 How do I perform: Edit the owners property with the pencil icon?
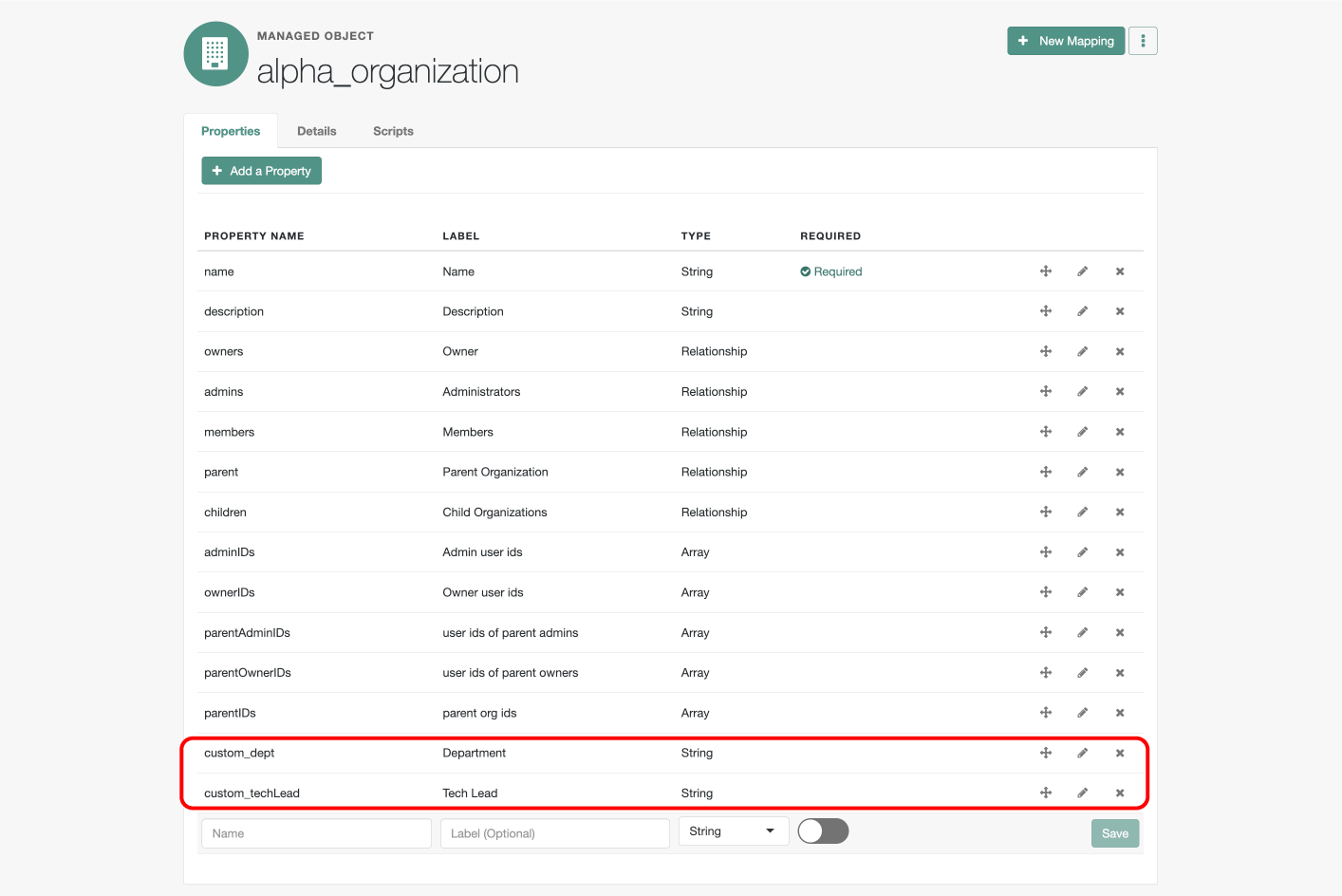tap(1082, 351)
